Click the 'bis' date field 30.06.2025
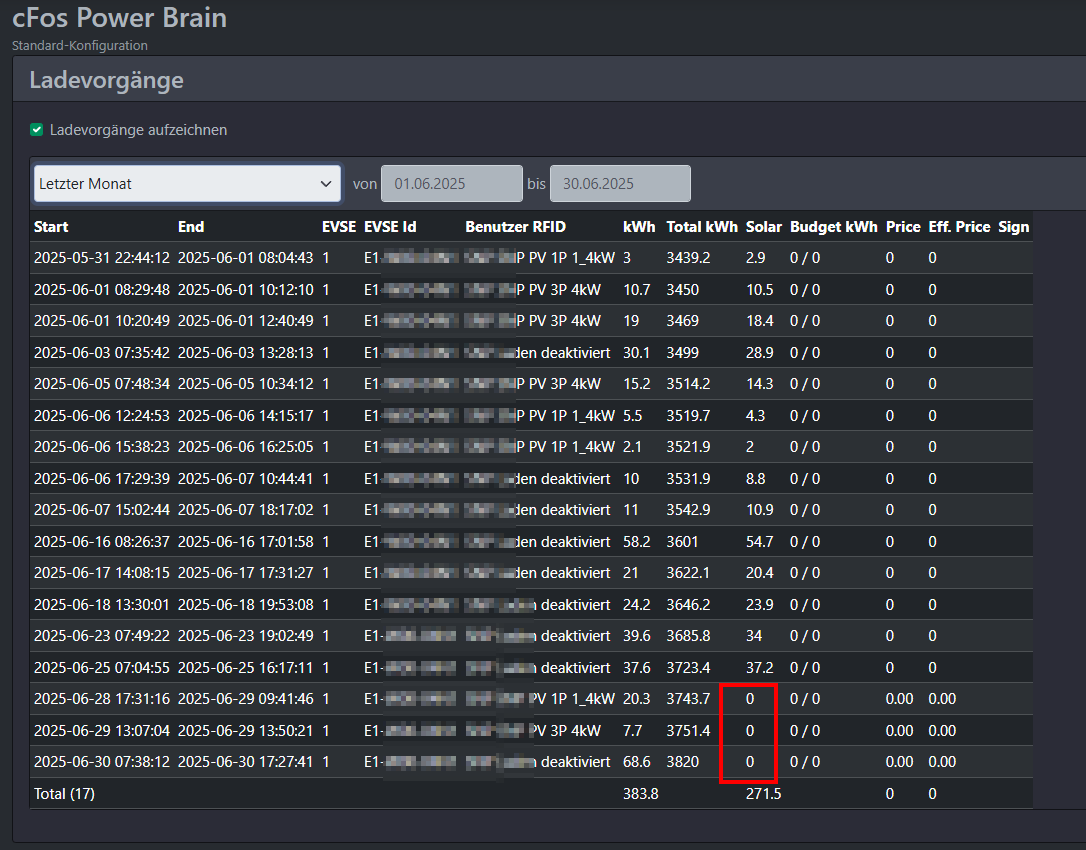1086x850 pixels. coord(620,184)
